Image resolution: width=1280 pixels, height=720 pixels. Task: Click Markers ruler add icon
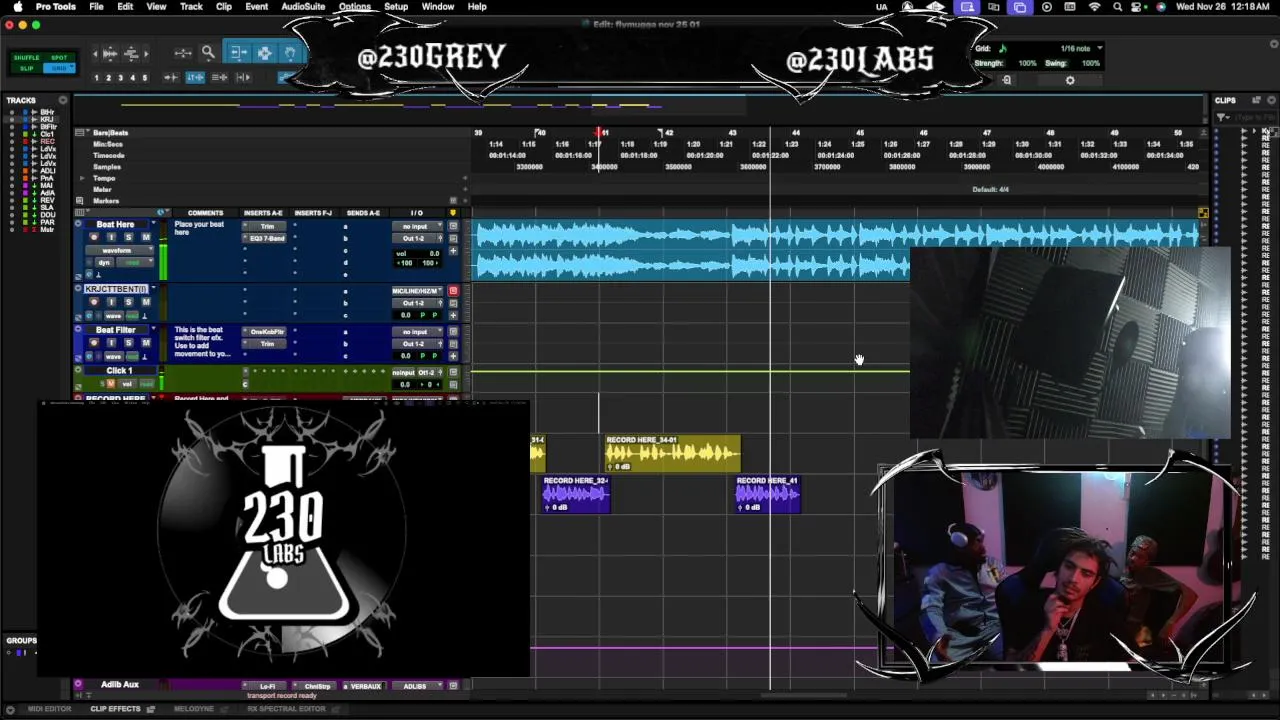coord(465,200)
